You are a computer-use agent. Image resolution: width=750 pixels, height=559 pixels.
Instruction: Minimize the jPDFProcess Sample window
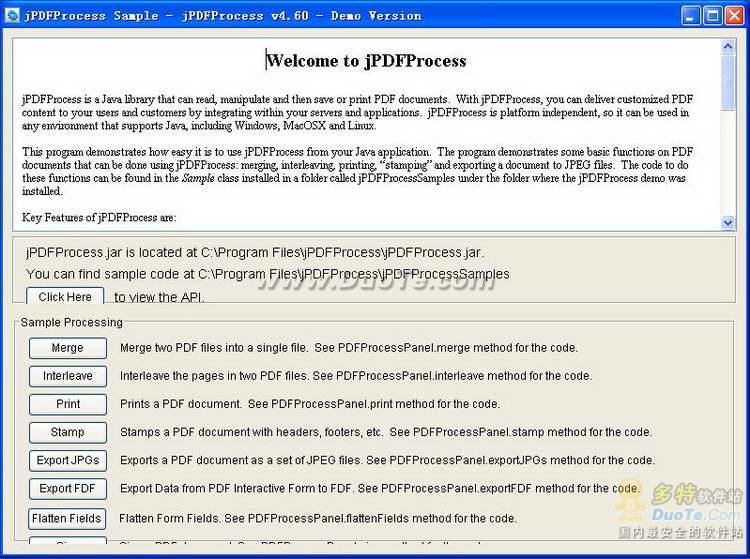(x=690, y=16)
